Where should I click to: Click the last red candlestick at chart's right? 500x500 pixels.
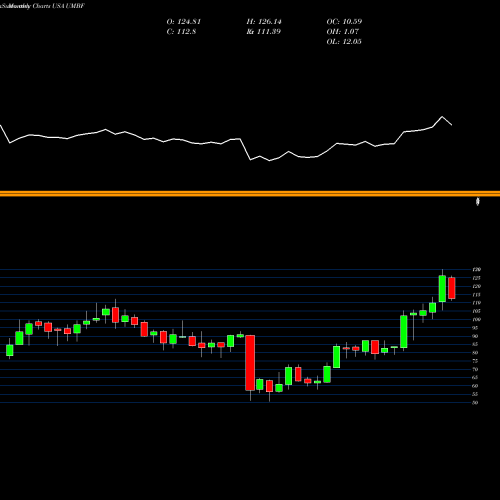click(x=452, y=288)
